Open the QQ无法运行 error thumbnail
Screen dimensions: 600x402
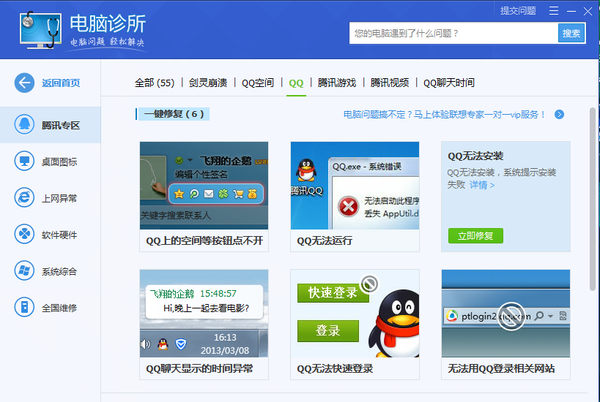355,186
